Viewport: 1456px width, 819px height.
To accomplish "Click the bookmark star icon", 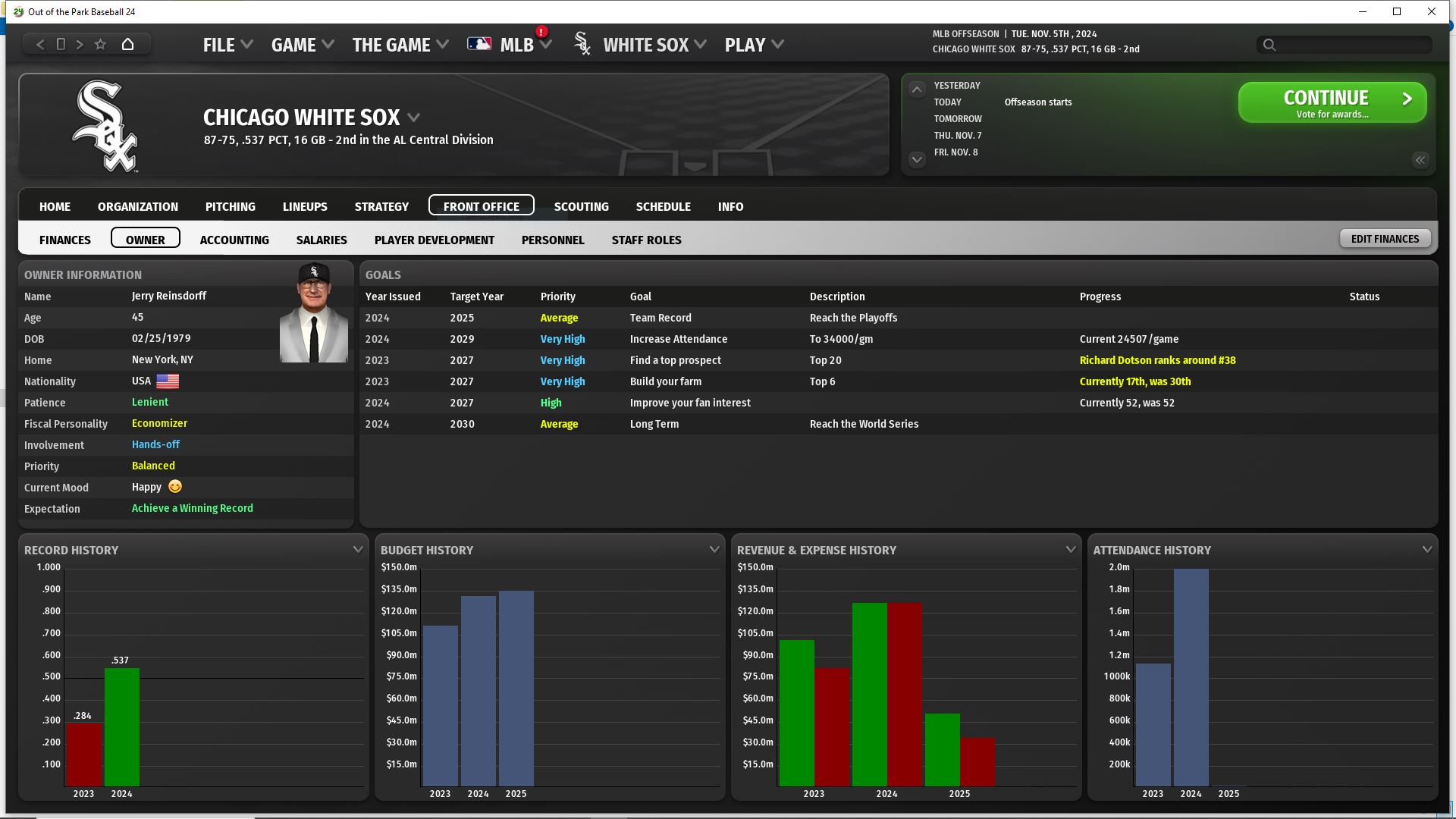I will click(x=100, y=45).
